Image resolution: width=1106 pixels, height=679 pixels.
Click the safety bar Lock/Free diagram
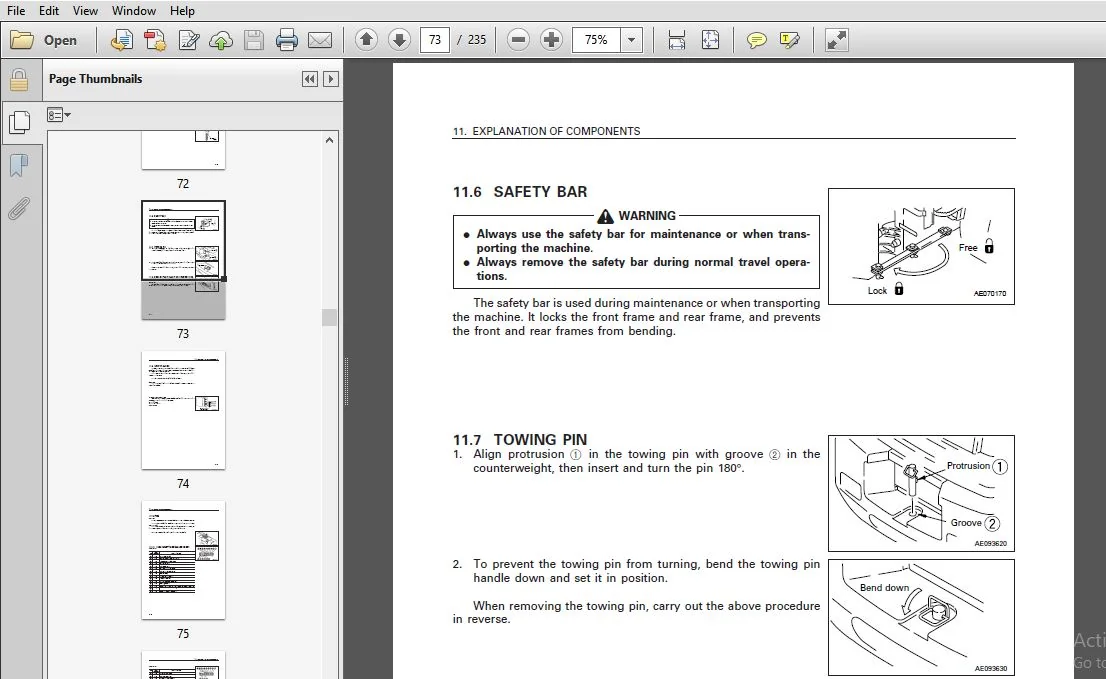point(921,246)
